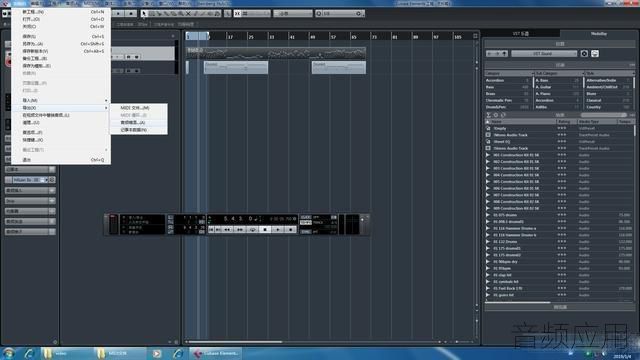
Task: Toggle the TEMPO track button on transport
Action: pos(306,222)
